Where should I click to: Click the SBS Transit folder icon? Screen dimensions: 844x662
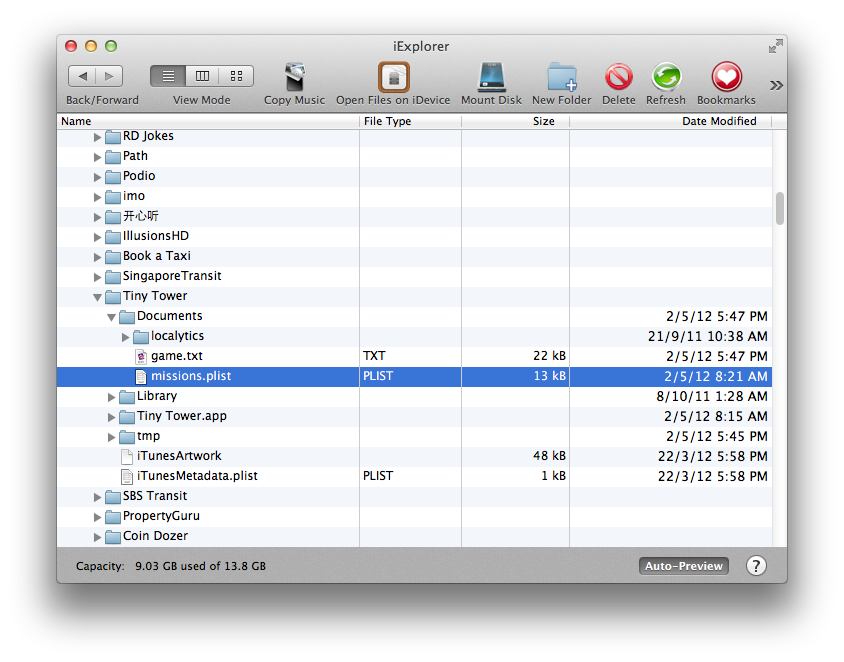pyautogui.click(x=113, y=497)
